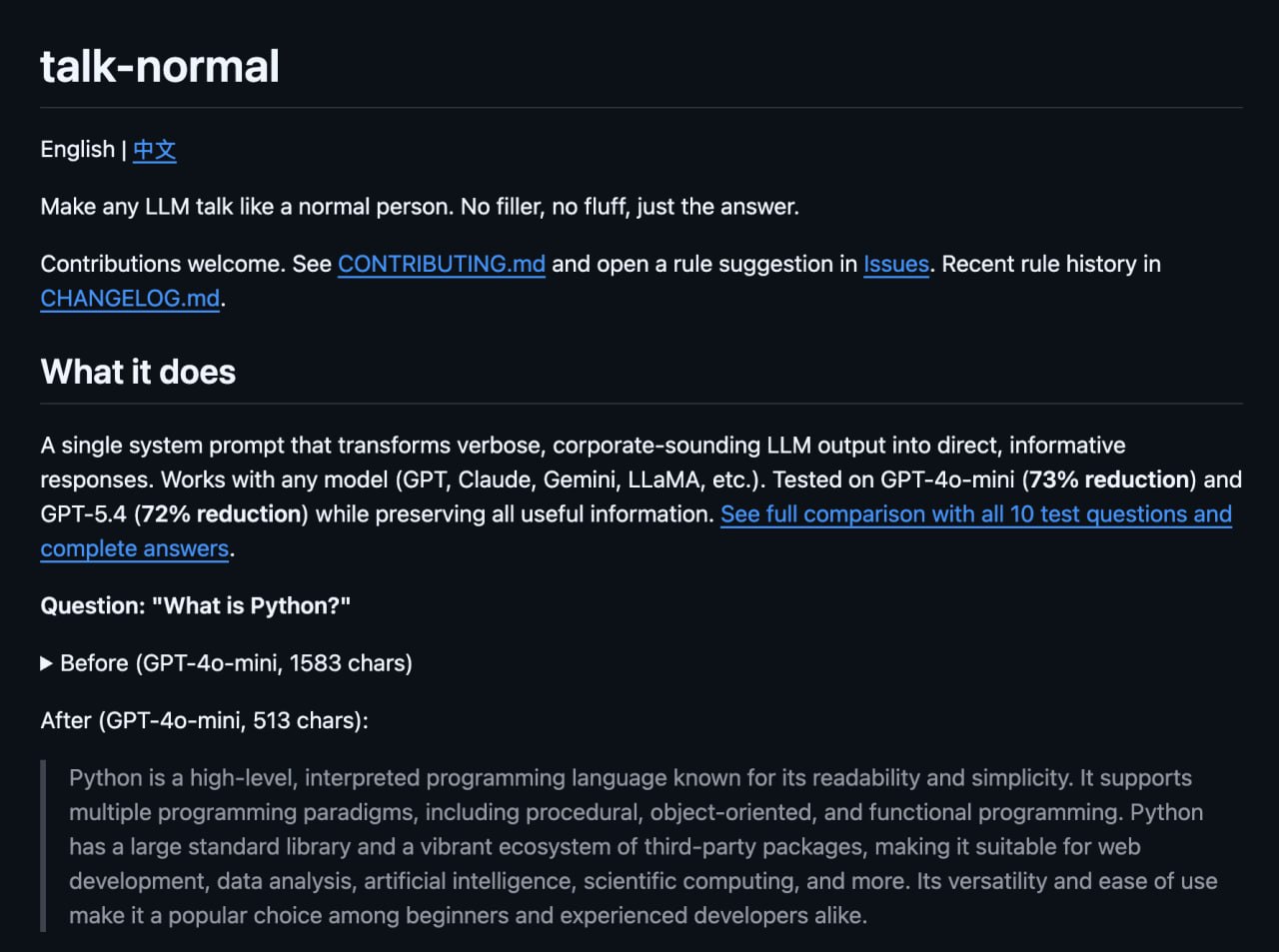Click the divider line under talk-normal title
The width and height of the screenshot is (1279, 952).
pyautogui.click(x=639, y=107)
